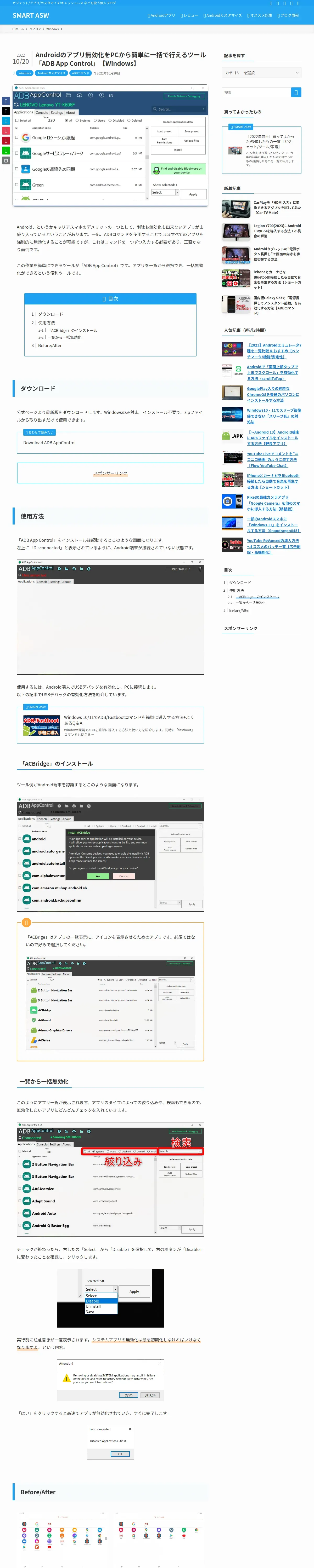This screenshot has height=1568, width=314.
Task: Open the Disconnected state ADB AppControl screenshot
Action: [x=110, y=617]
